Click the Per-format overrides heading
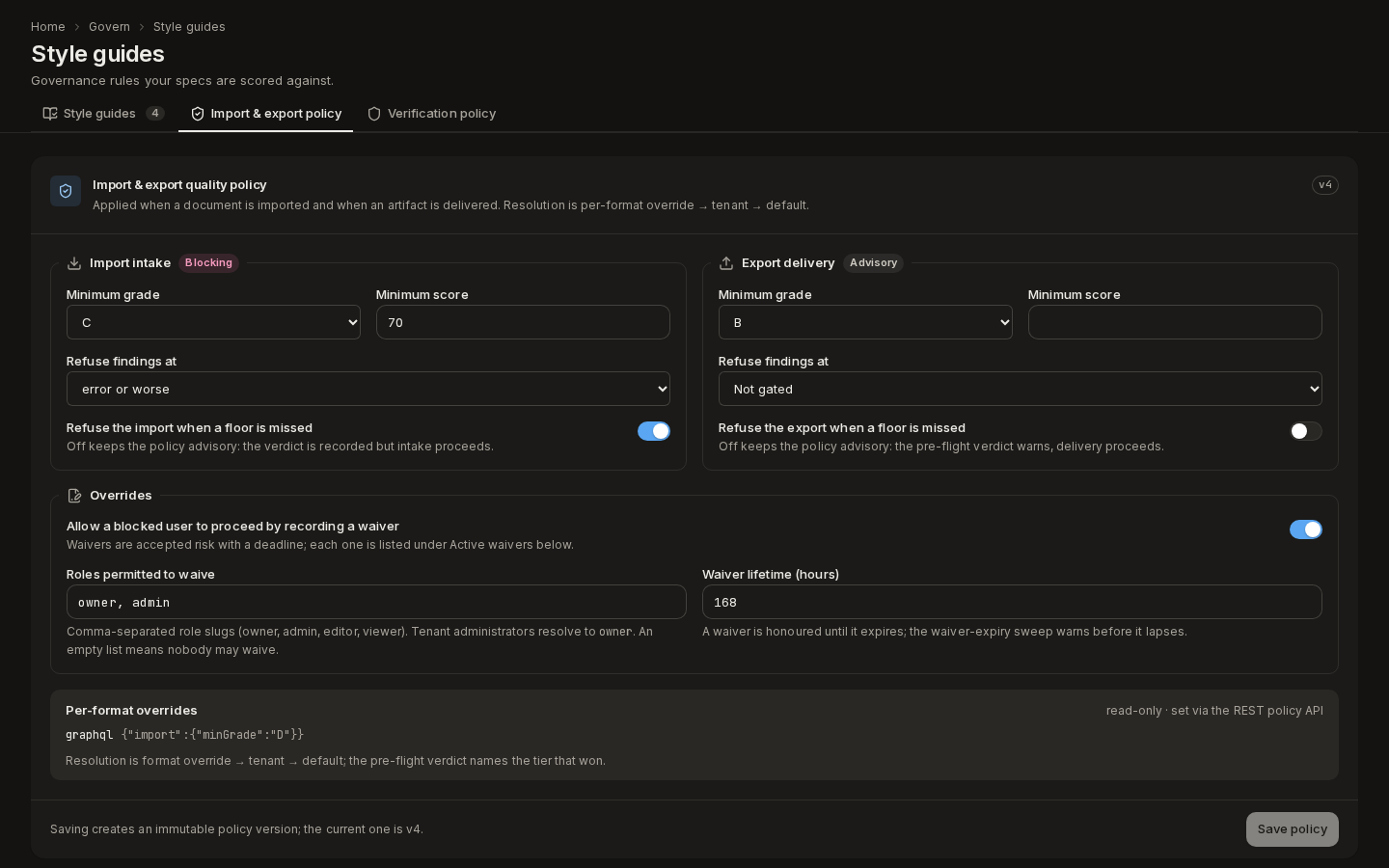The width and height of the screenshot is (1389, 868). (131, 711)
